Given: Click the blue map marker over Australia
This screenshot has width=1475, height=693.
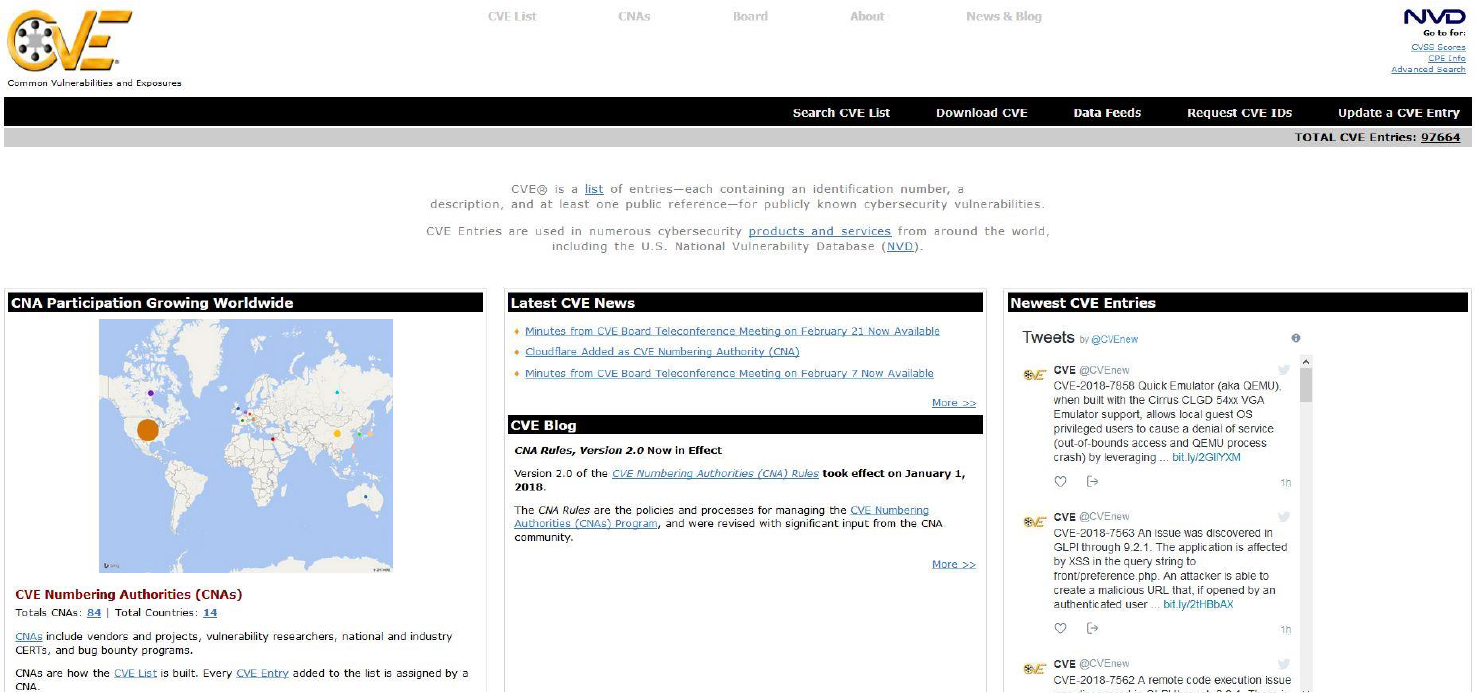Looking at the screenshot, I should (366, 497).
